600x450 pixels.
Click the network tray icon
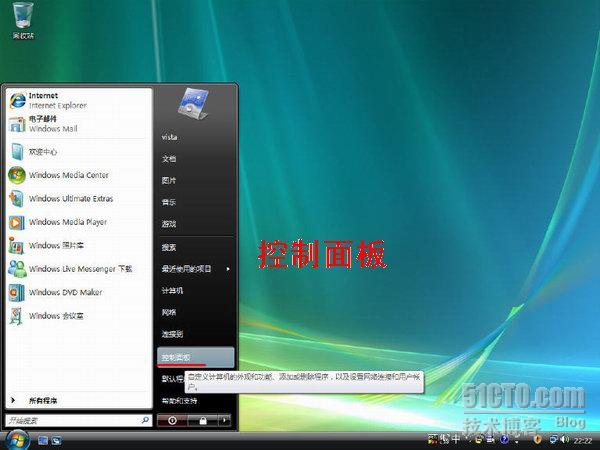(x=553, y=440)
